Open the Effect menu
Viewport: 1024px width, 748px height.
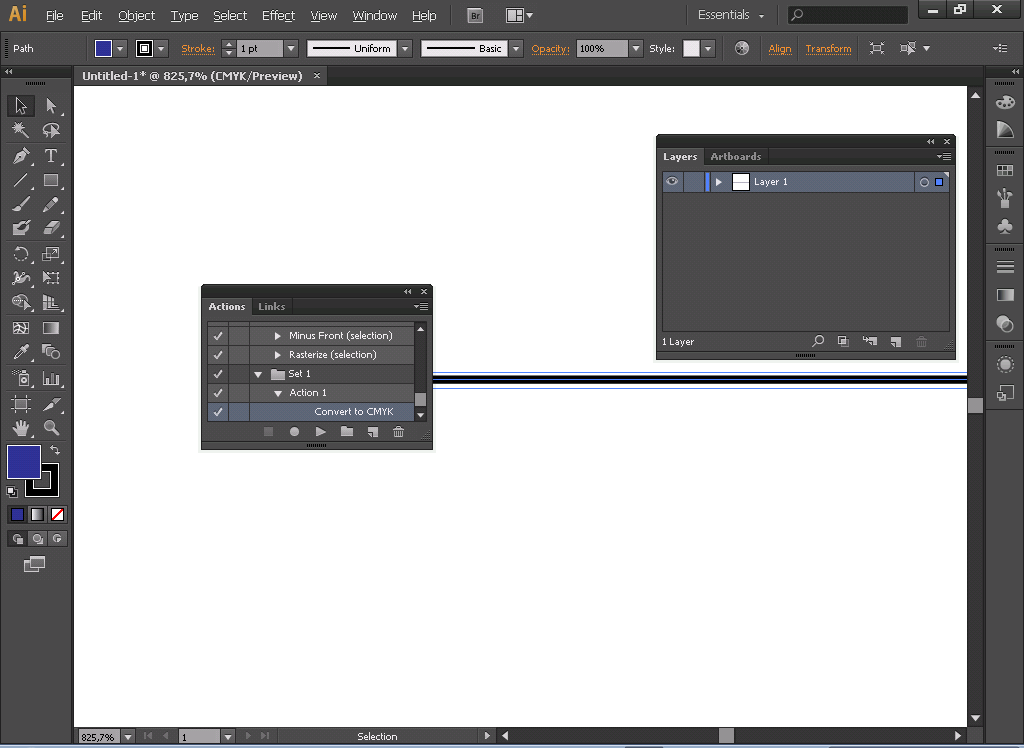click(x=278, y=16)
